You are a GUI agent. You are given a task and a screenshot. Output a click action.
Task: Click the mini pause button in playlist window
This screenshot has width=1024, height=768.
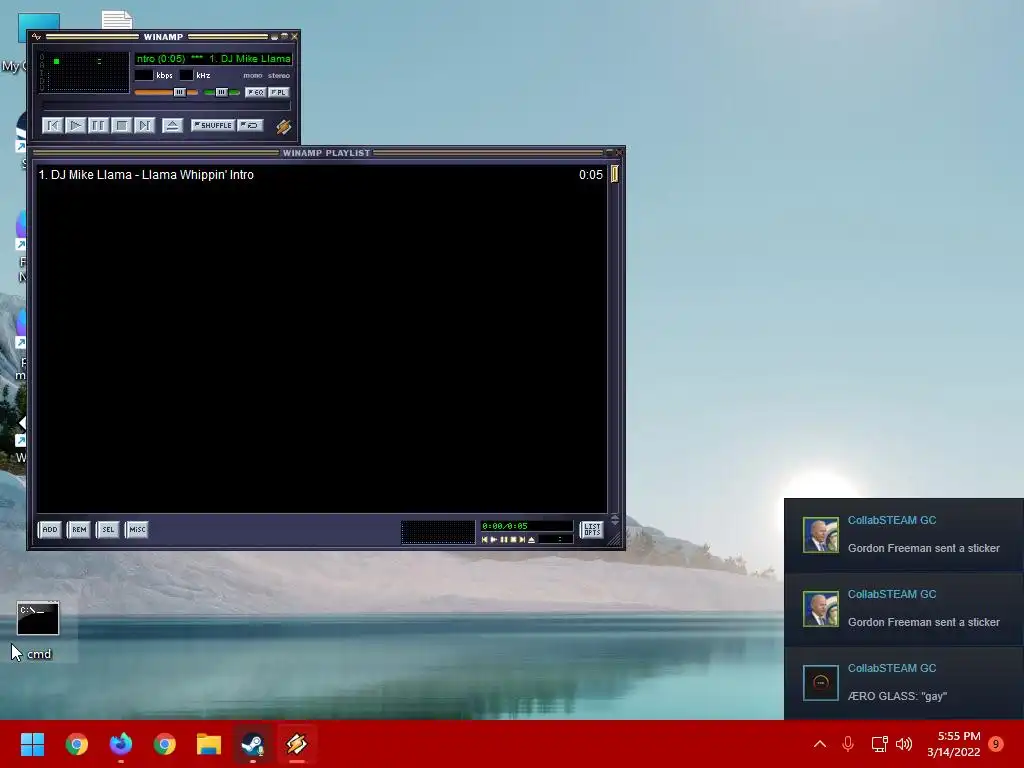coord(504,539)
